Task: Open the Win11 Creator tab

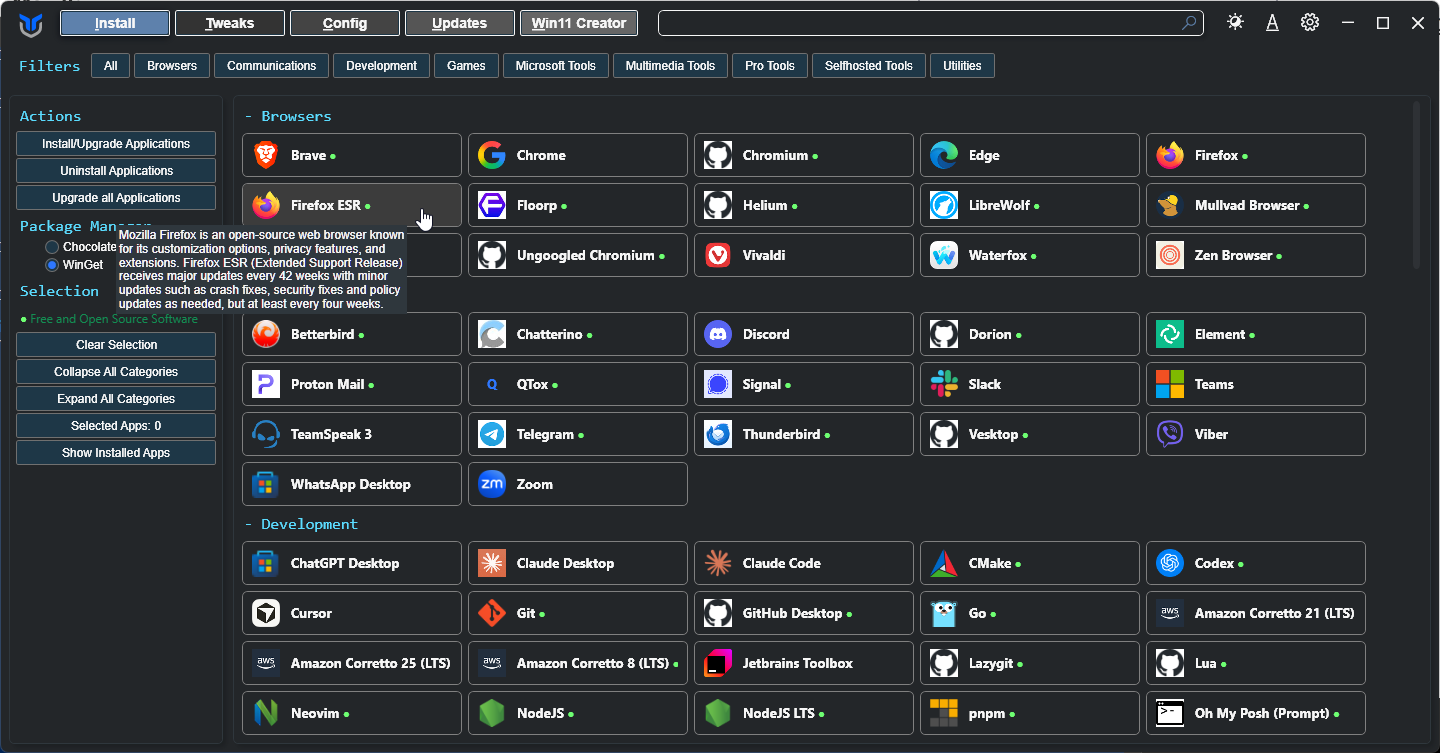Action: click(x=579, y=23)
